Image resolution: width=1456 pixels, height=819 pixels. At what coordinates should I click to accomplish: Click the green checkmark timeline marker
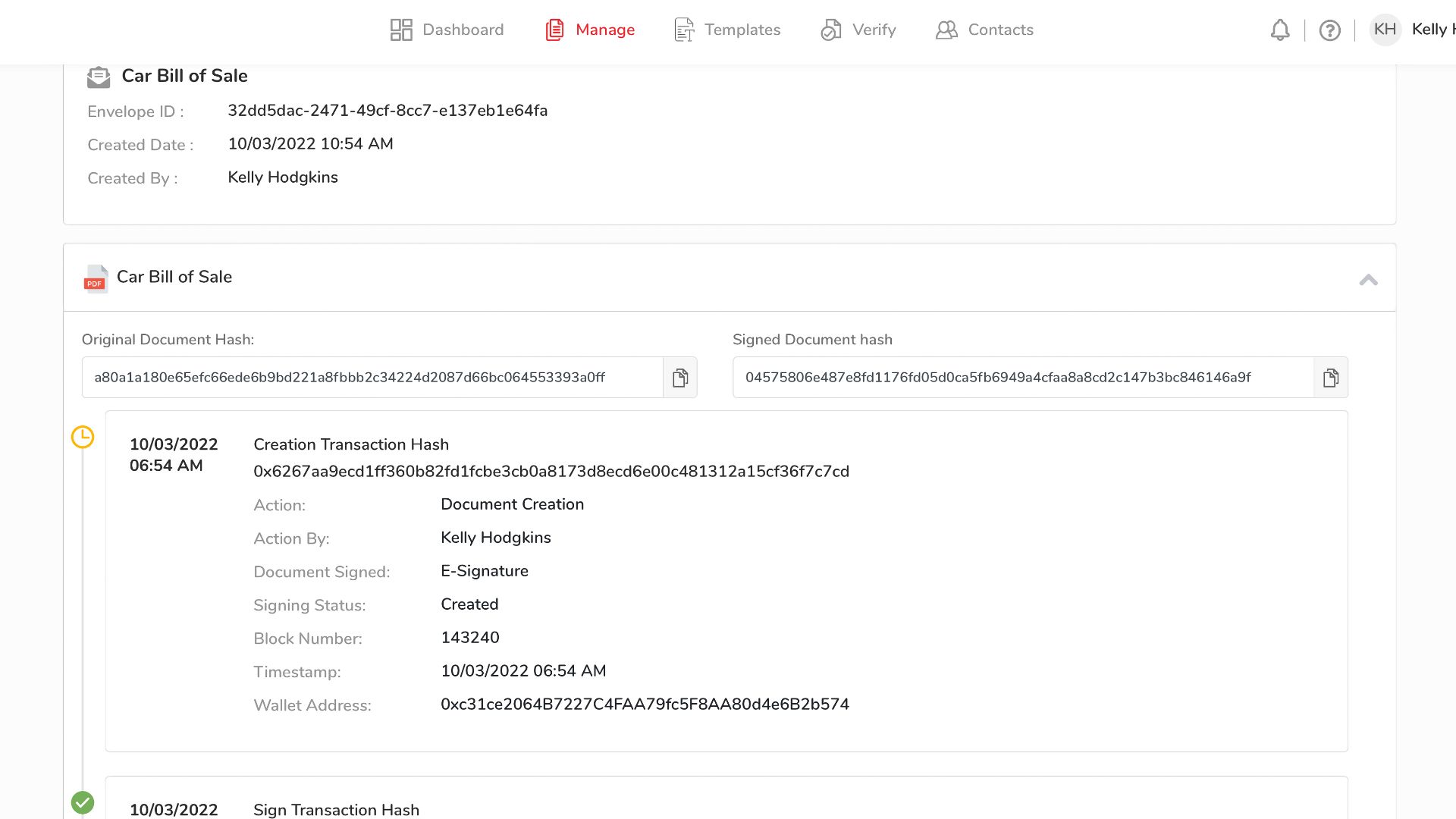pyautogui.click(x=83, y=802)
